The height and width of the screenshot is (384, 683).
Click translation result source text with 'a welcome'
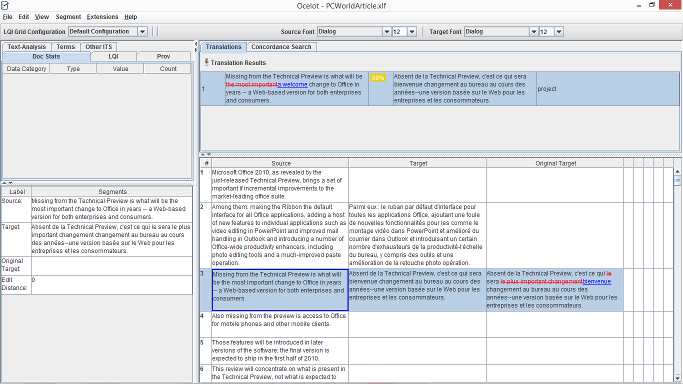(297, 88)
